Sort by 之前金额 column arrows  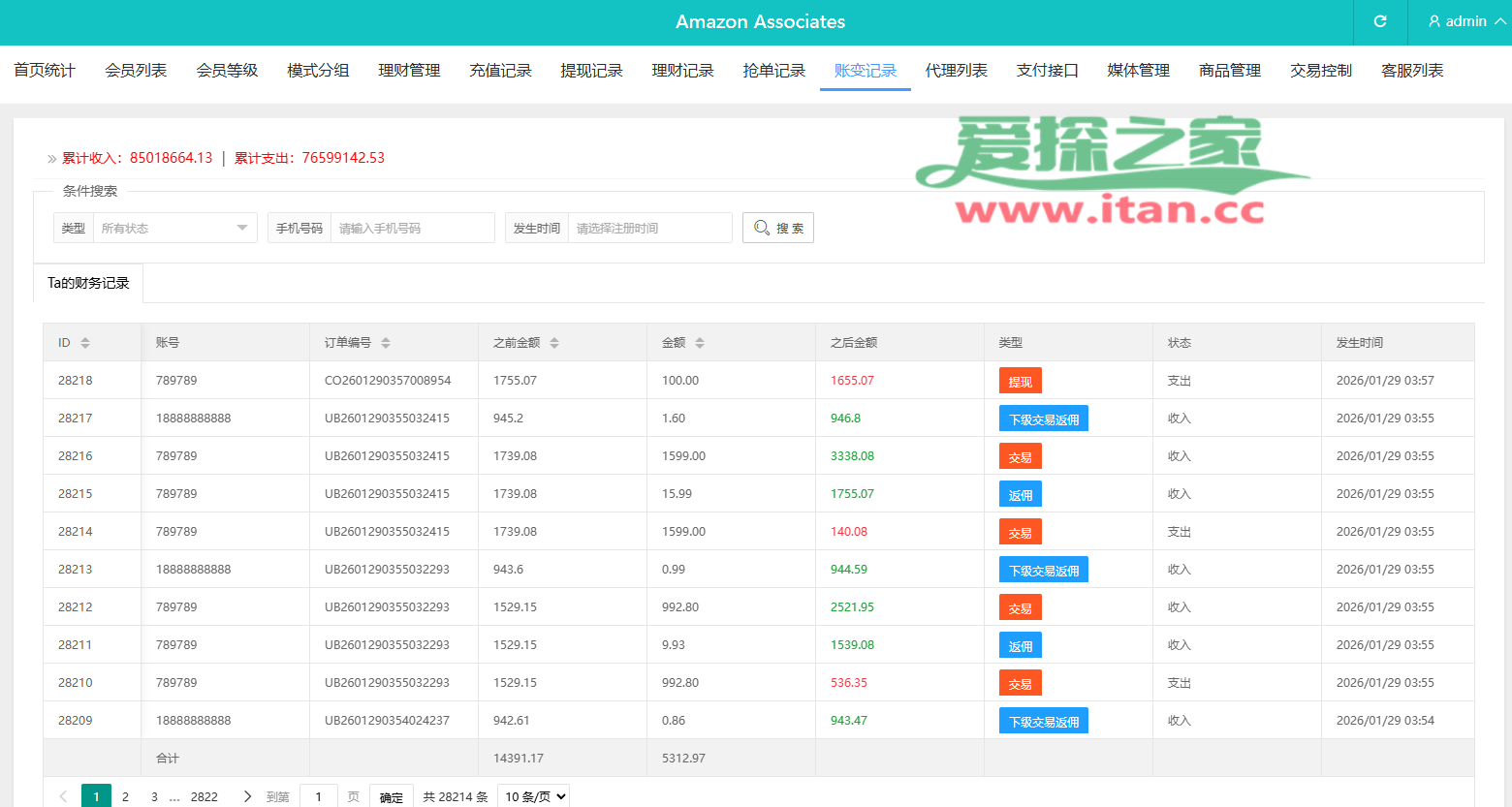point(554,343)
